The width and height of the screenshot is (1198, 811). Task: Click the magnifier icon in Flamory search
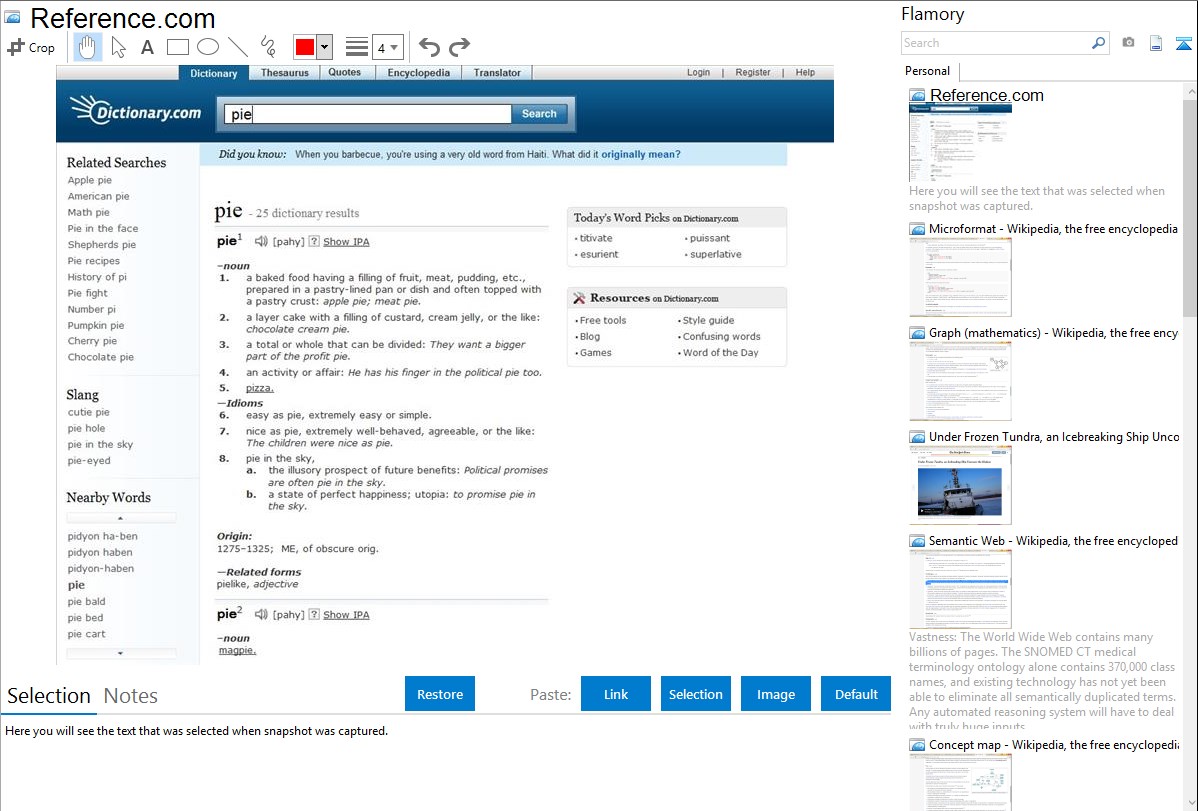pos(1098,43)
